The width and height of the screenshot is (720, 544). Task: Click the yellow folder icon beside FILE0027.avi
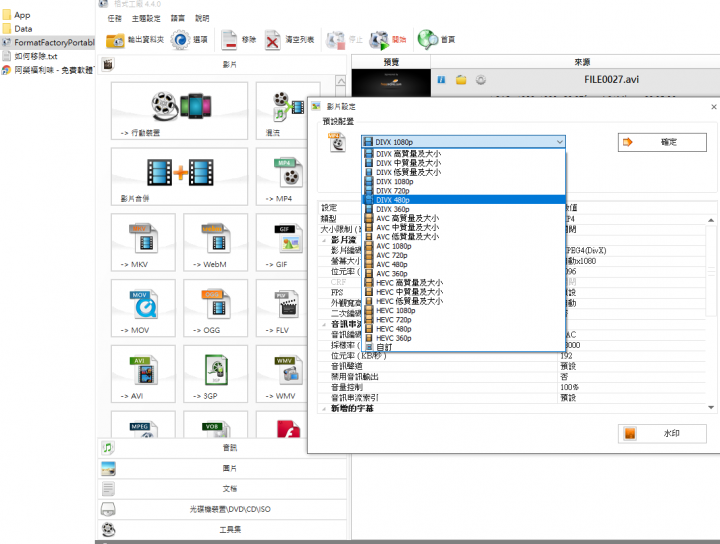tap(461, 80)
